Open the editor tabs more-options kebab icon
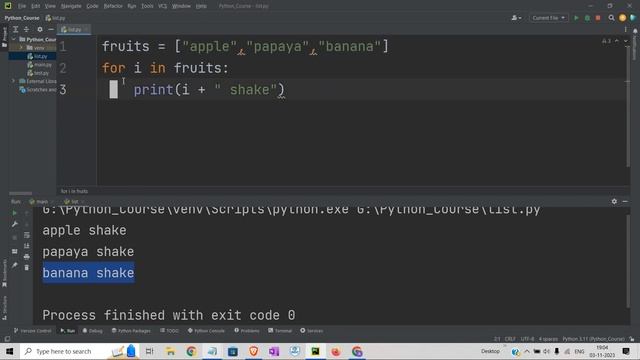640x360 pixels. tap(625, 29)
